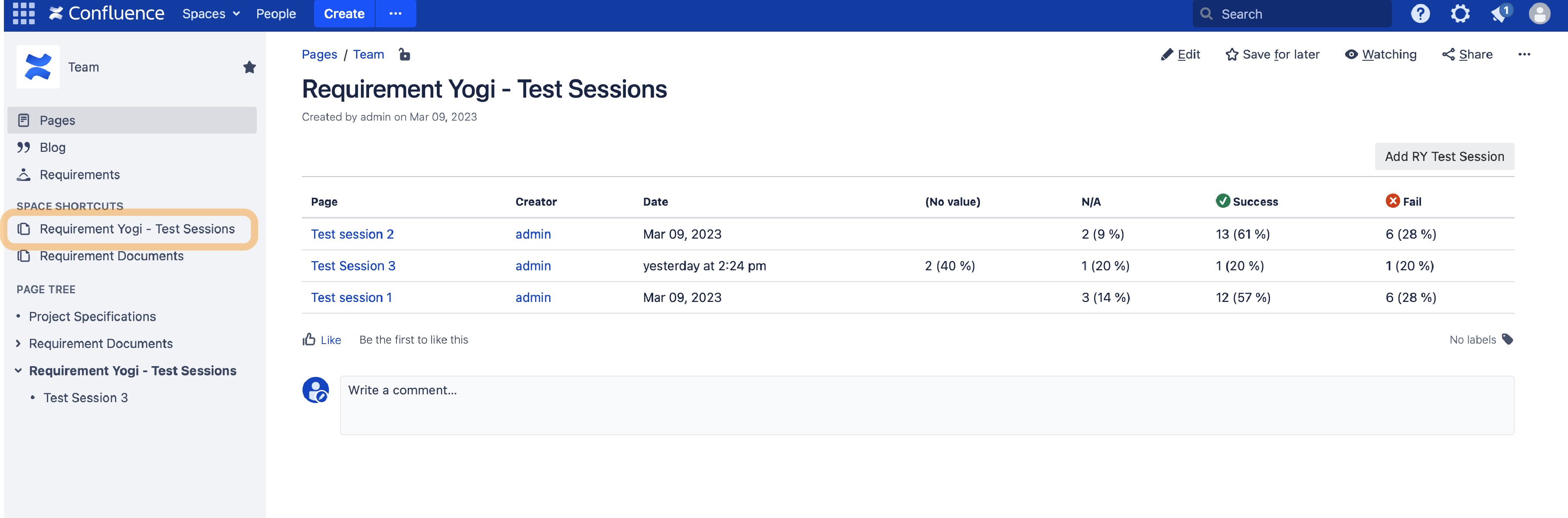Open the more actions ellipsis menu

[1525, 54]
